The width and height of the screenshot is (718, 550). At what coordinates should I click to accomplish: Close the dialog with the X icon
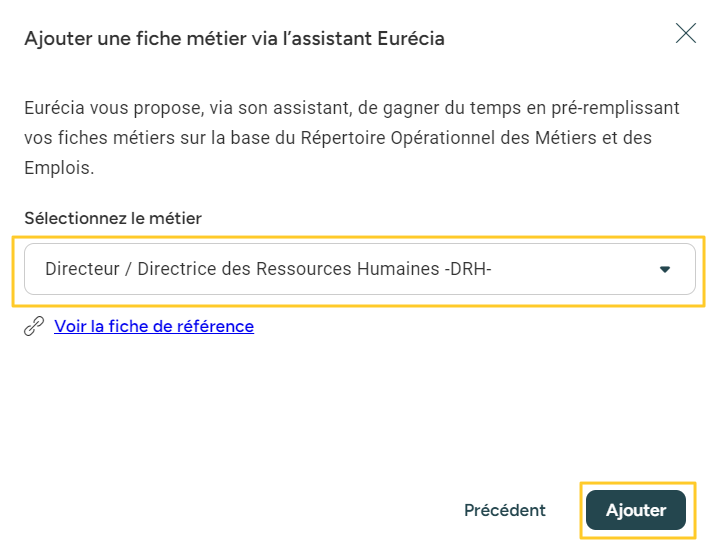tap(686, 34)
